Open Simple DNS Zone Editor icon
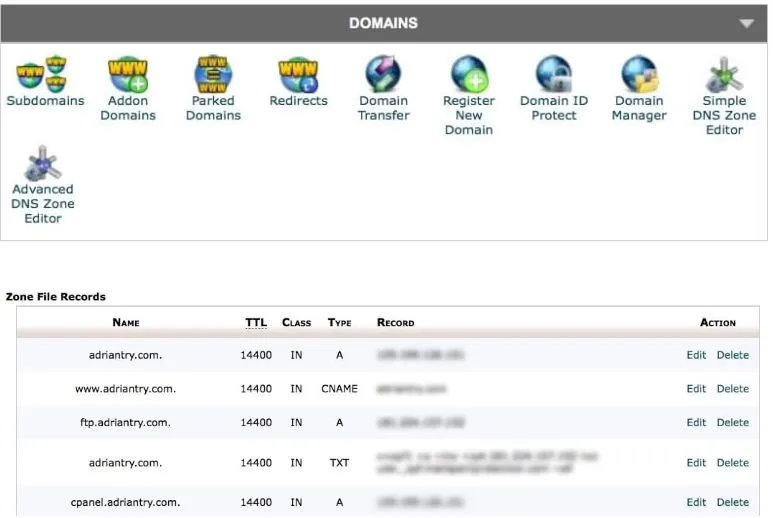The image size is (773, 518). pos(724,75)
